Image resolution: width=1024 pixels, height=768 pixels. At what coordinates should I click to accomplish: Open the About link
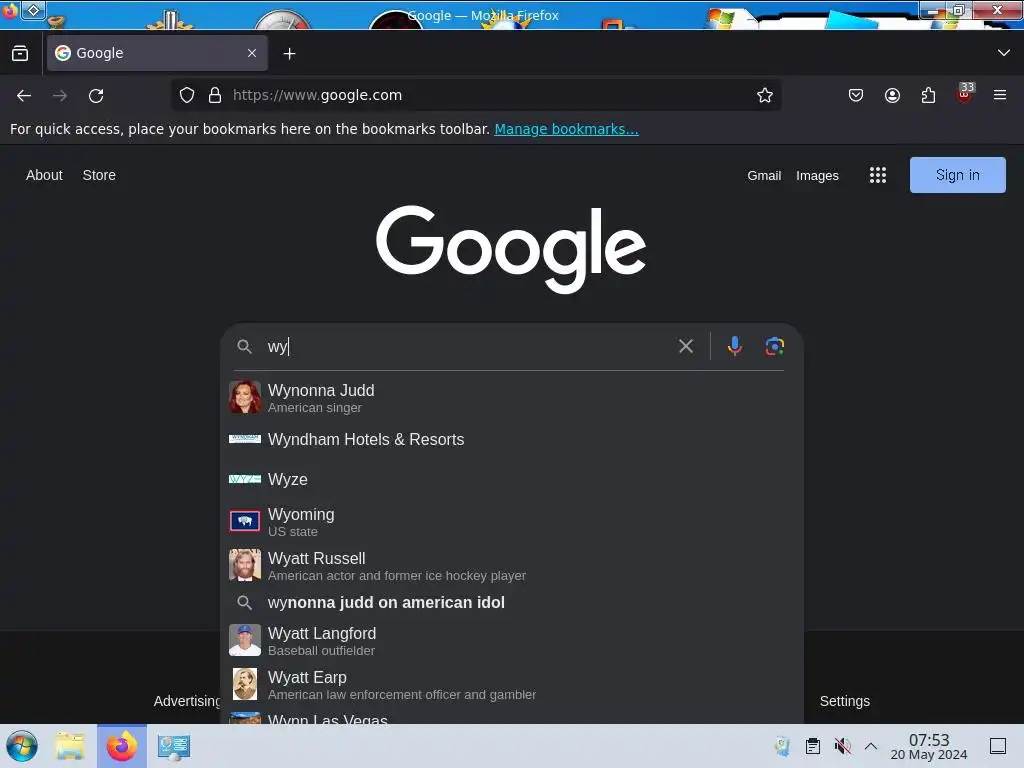(x=44, y=175)
